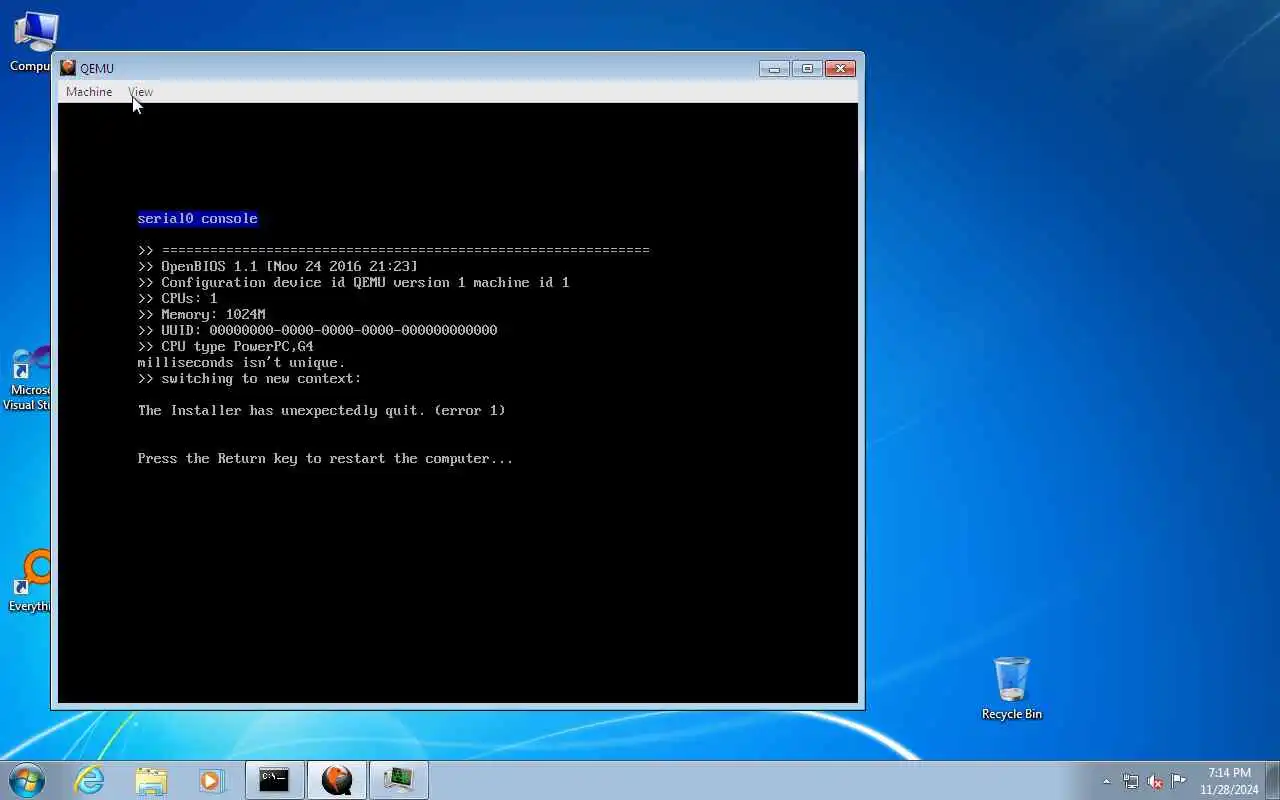Viewport: 1280px width, 800px height.
Task: Click the 'Memory: 1024M' line
Action: [202, 314]
